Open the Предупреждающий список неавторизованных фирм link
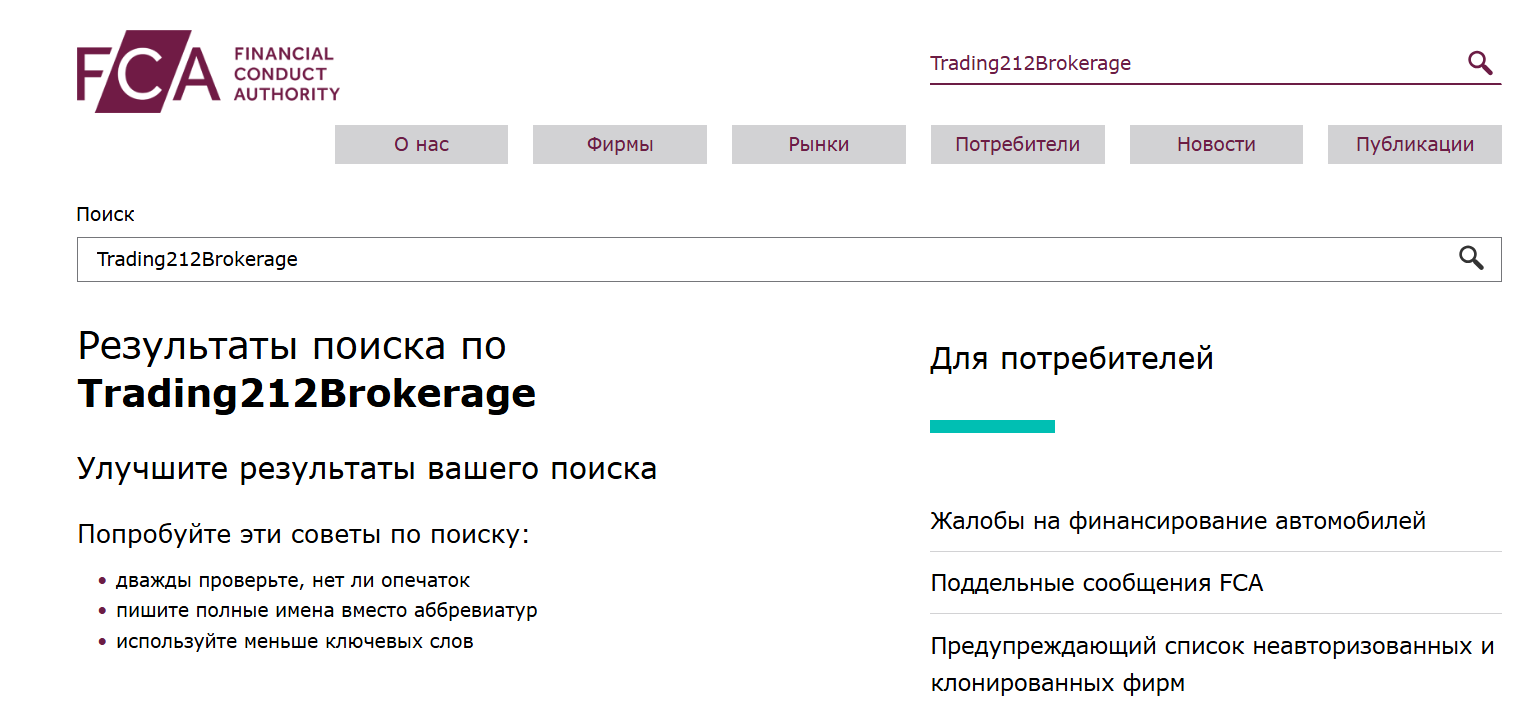This screenshot has width=1521, height=704. pos(1212,665)
